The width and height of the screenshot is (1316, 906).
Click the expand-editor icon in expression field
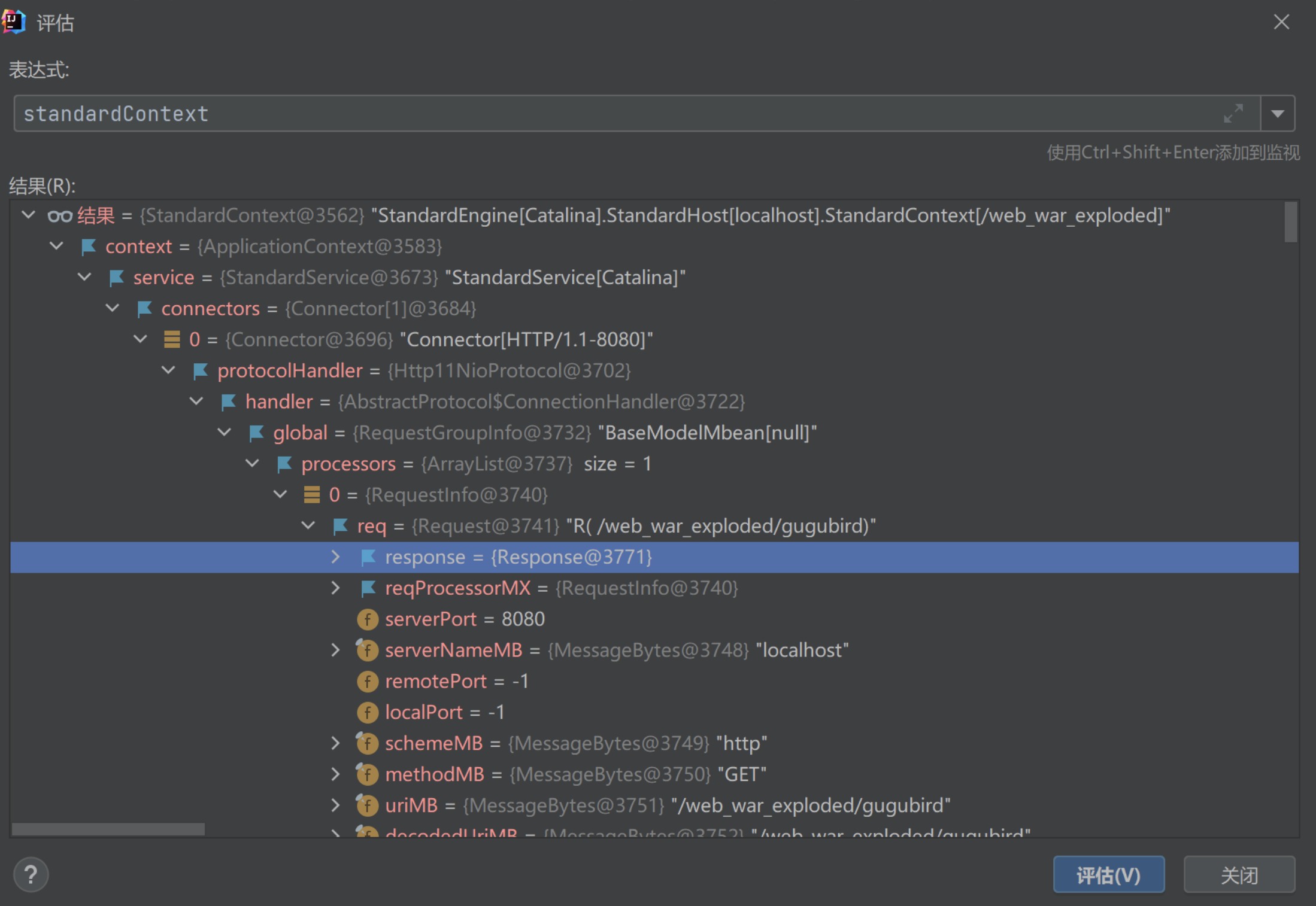pos(1233,113)
